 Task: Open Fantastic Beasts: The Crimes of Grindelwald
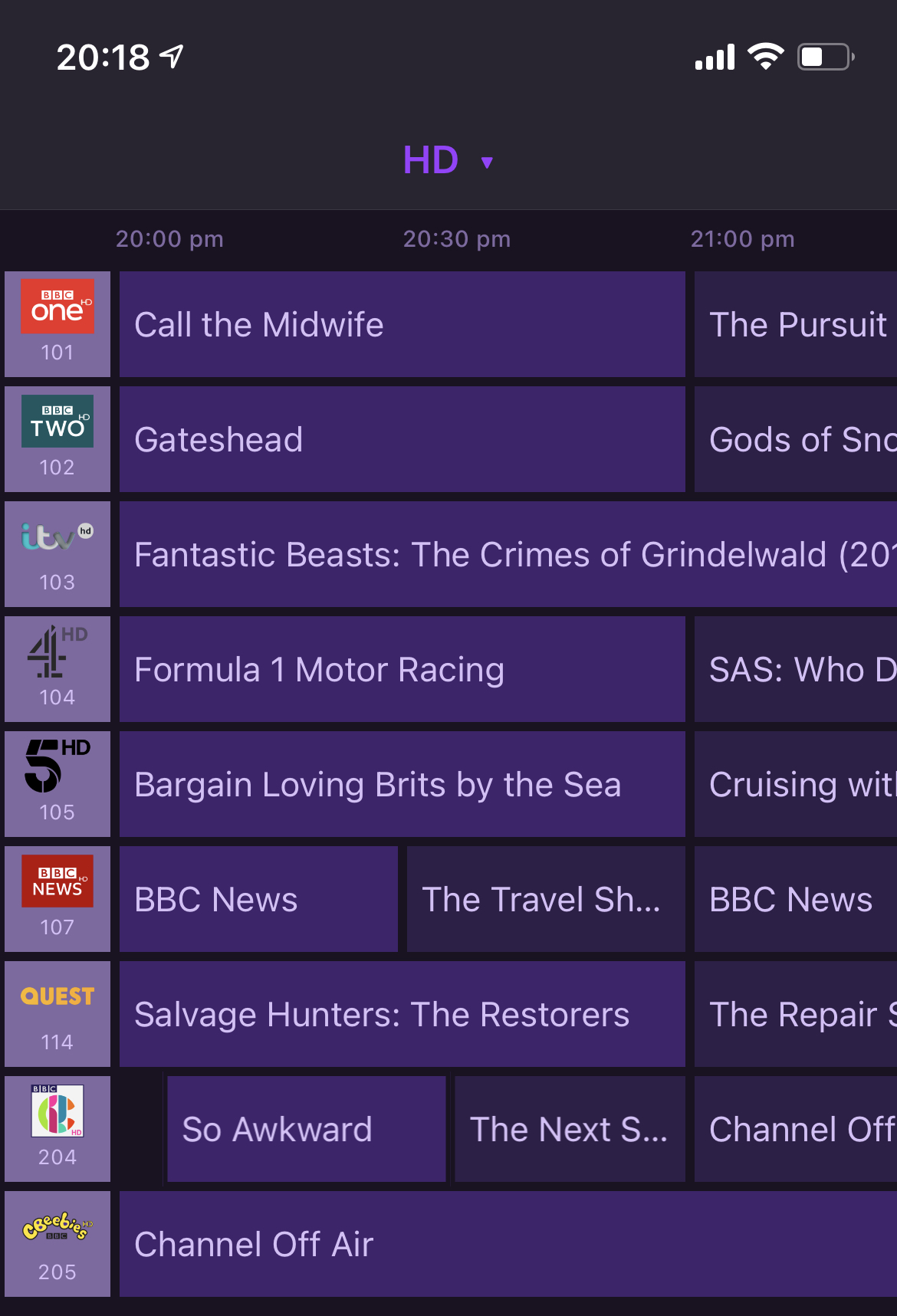pyautogui.click(x=508, y=554)
